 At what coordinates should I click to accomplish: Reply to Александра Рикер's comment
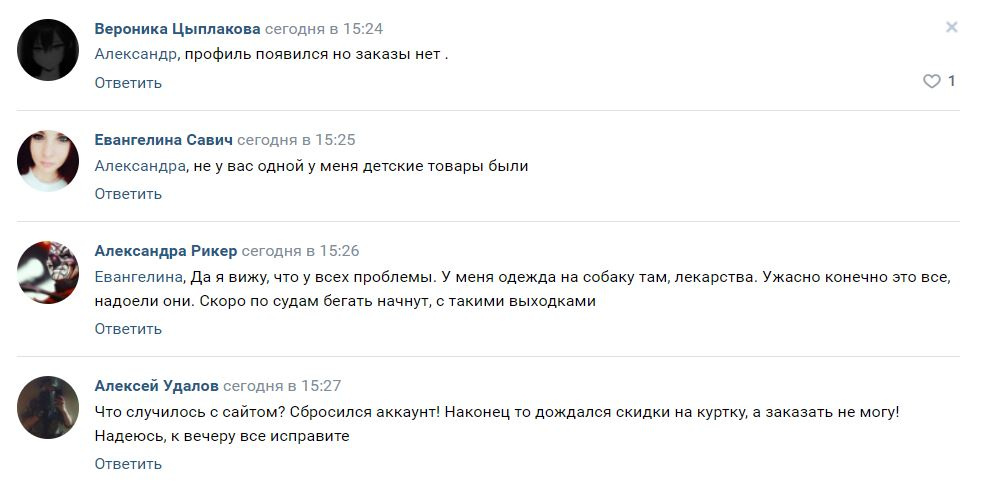128,329
